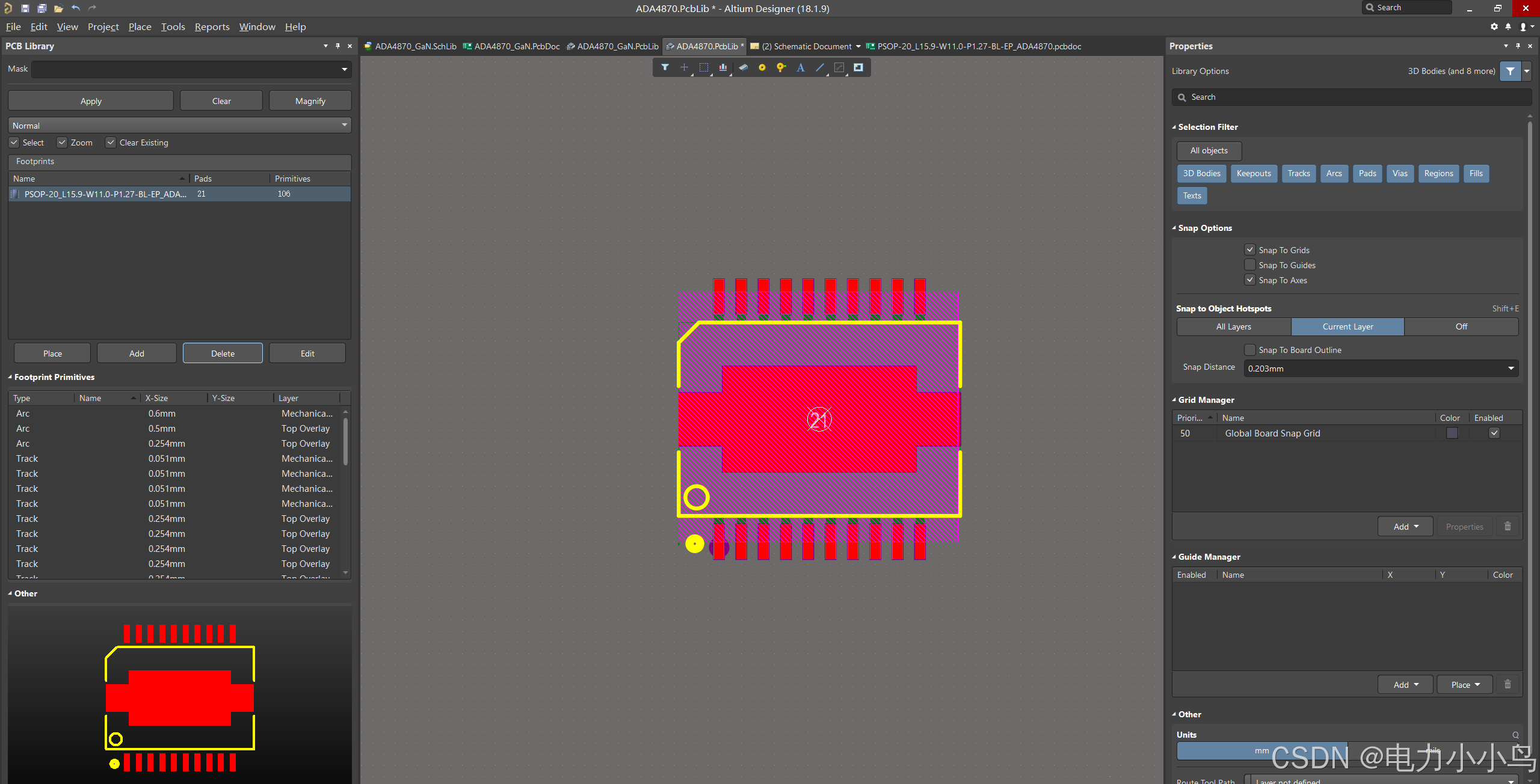Open Guide Manager Place dropdown
Screen dimensions: 1540x784
pos(1465,685)
